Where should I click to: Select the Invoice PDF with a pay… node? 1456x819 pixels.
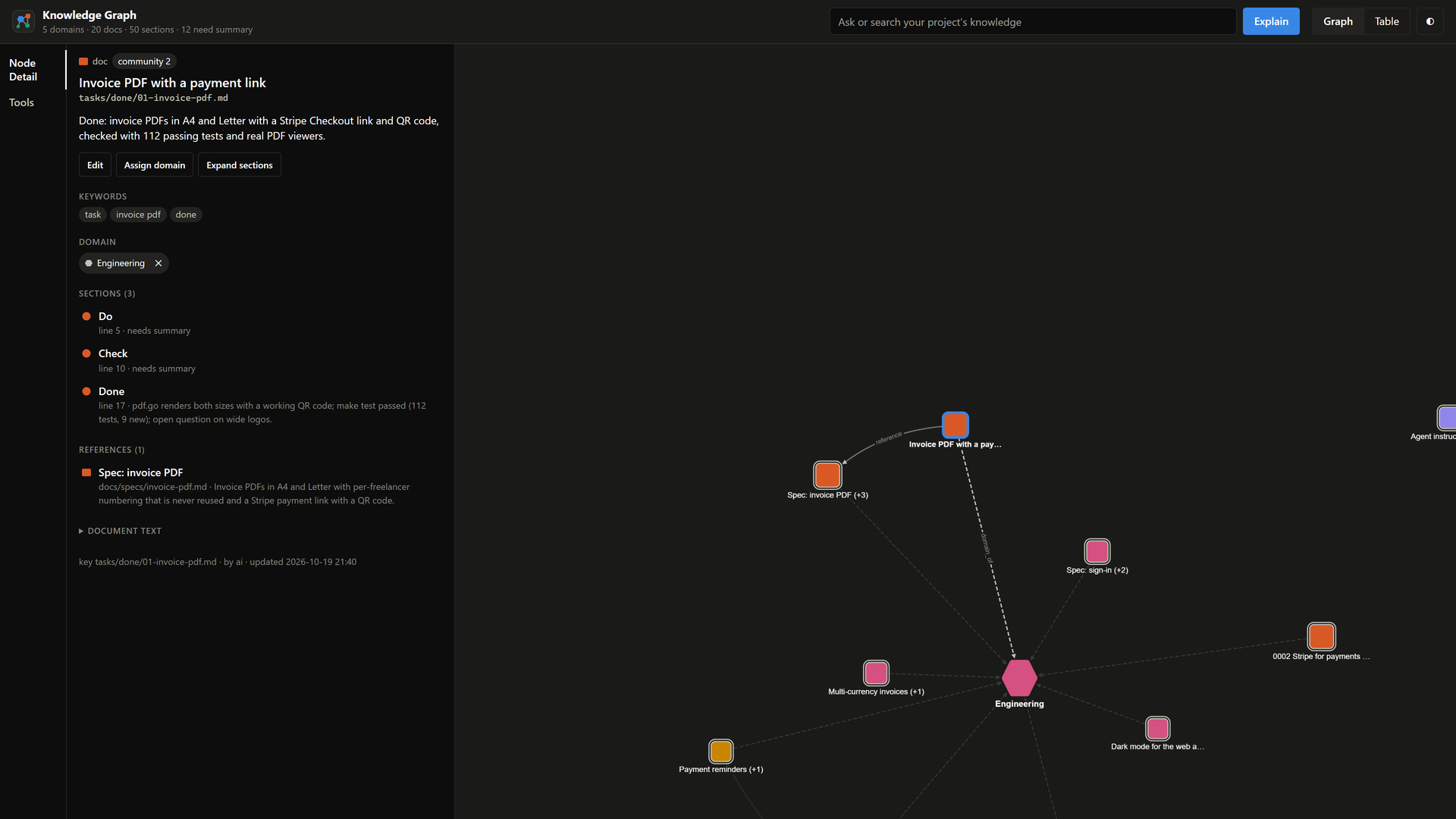(x=955, y=425)
